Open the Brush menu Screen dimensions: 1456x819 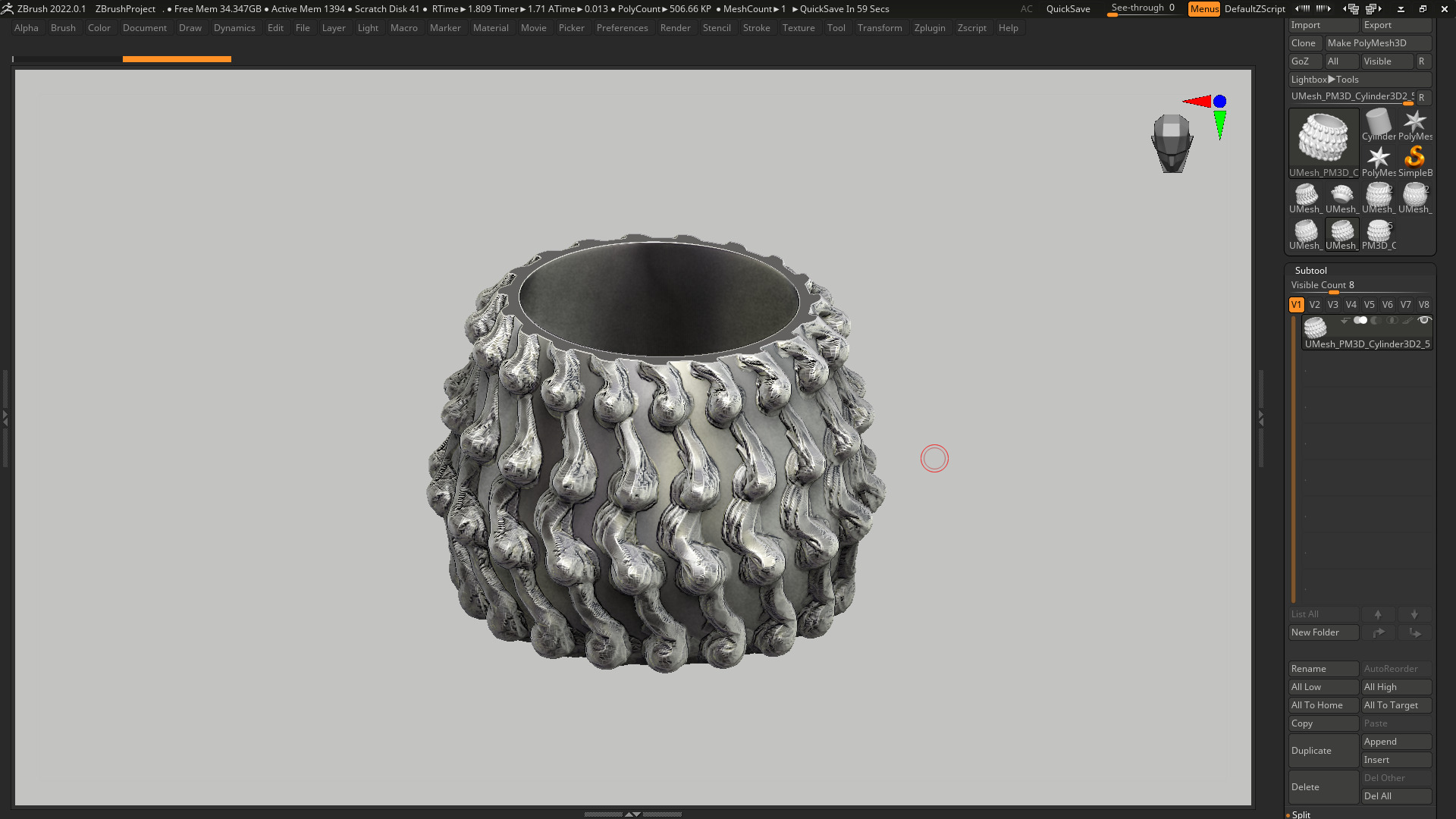coord(63,28)
